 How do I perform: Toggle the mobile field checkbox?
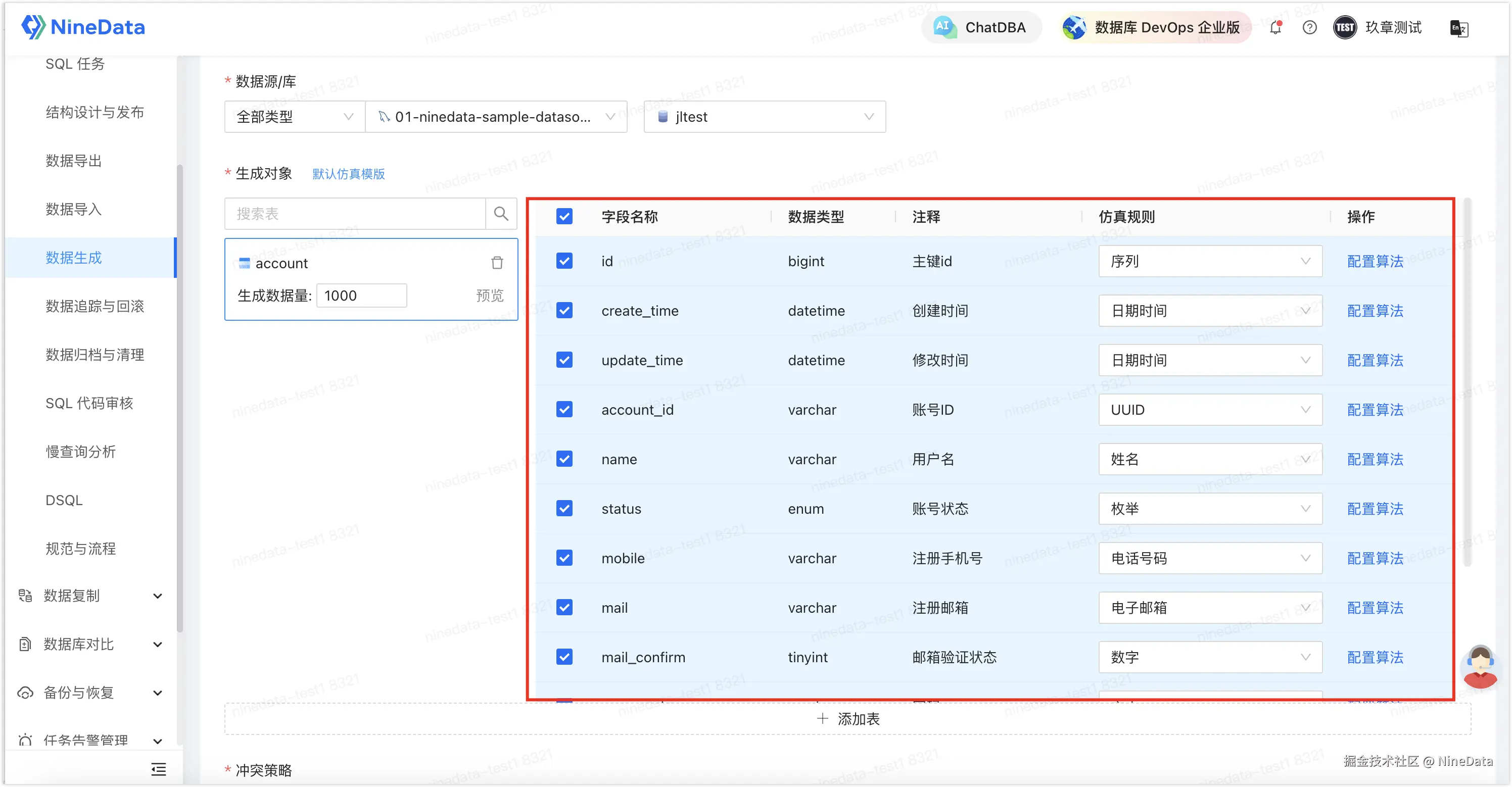pyautogui.click(x=564, y=558)
